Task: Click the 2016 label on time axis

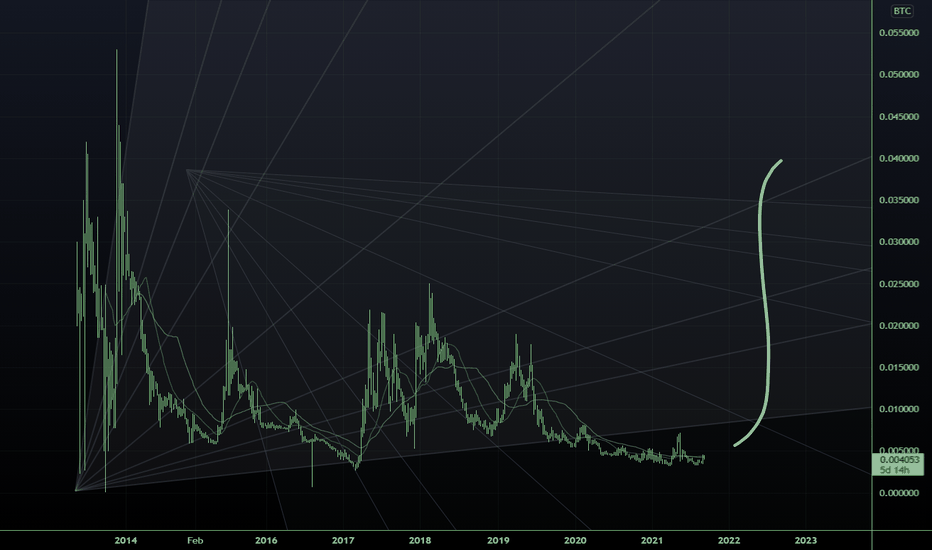Action: coord(266,540)
